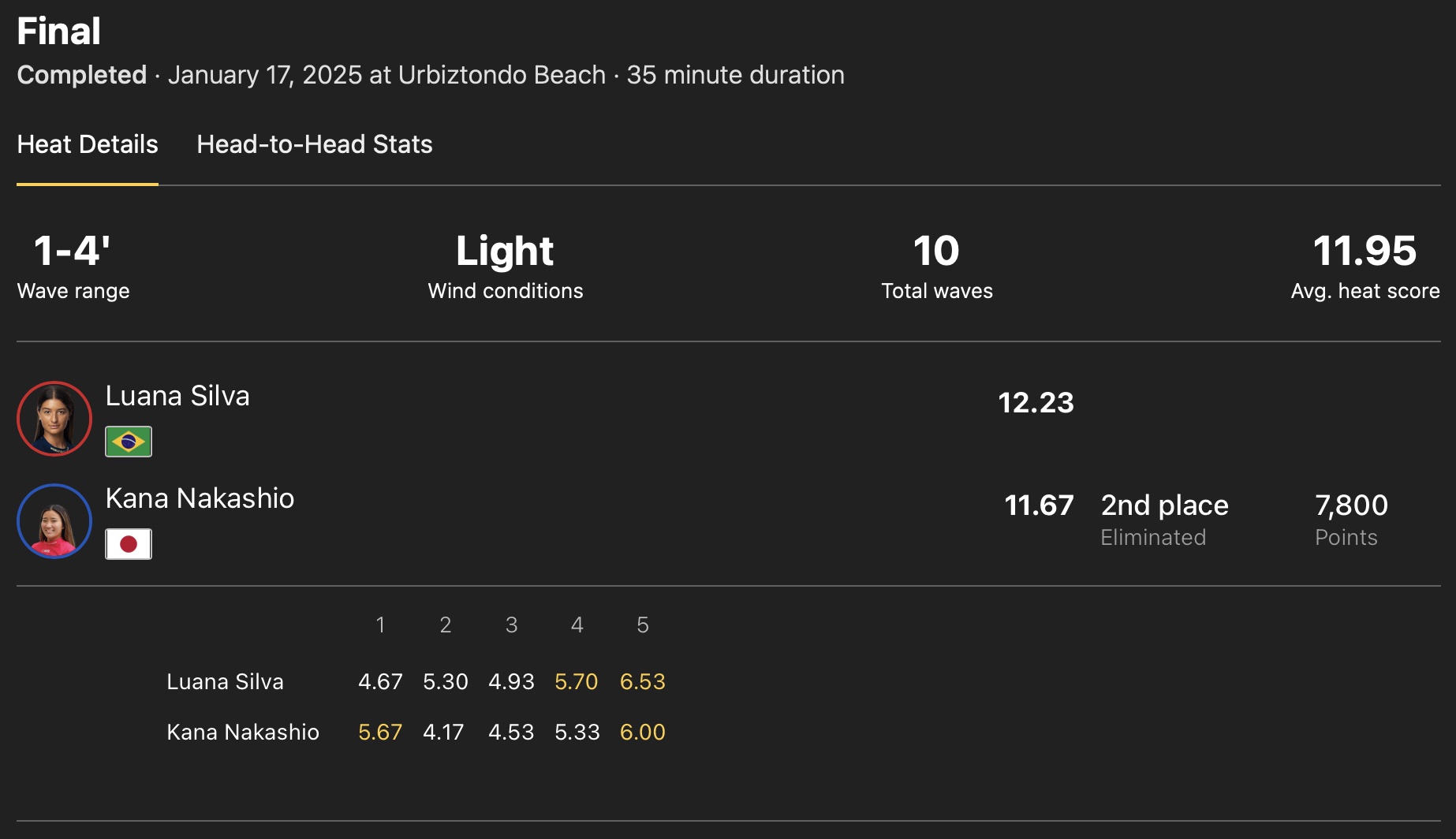Click the Light wind conditions stat
The image size is (1456, 839).
tap(505, 252)
